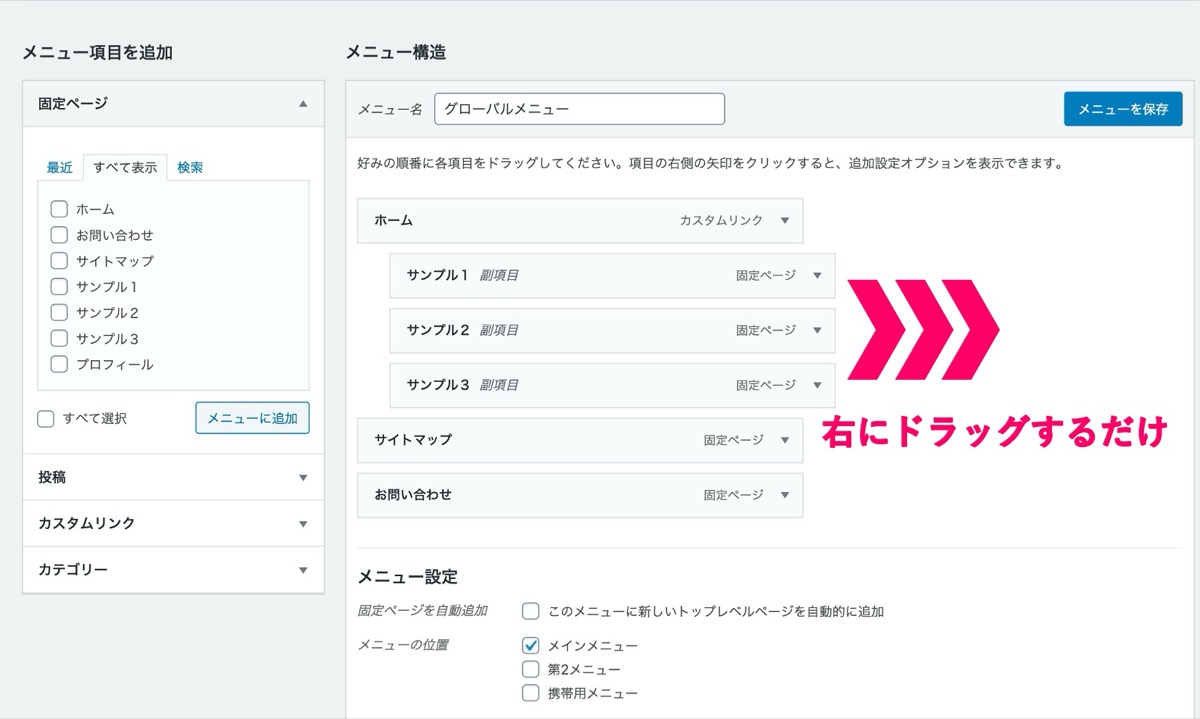Tick the サンプル3 checkbox in the page list
The image size is (1200, 719).
click(59, 339)
